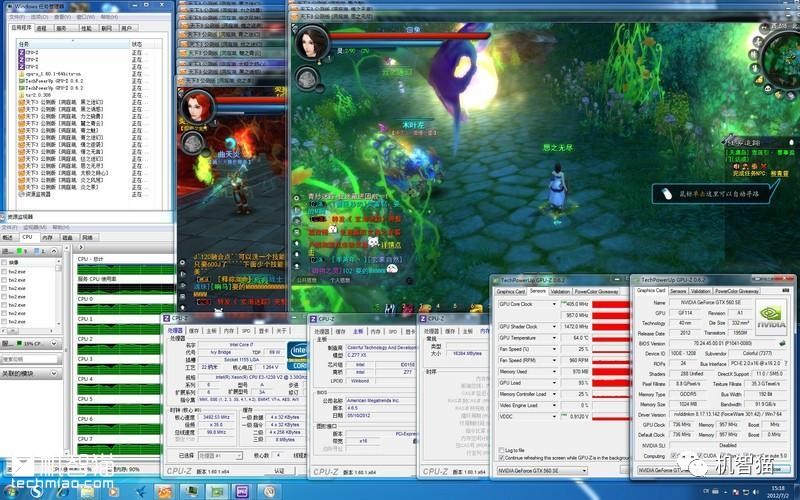
Task: Click the Bus Interface question mark
Action: pos(785,364)
